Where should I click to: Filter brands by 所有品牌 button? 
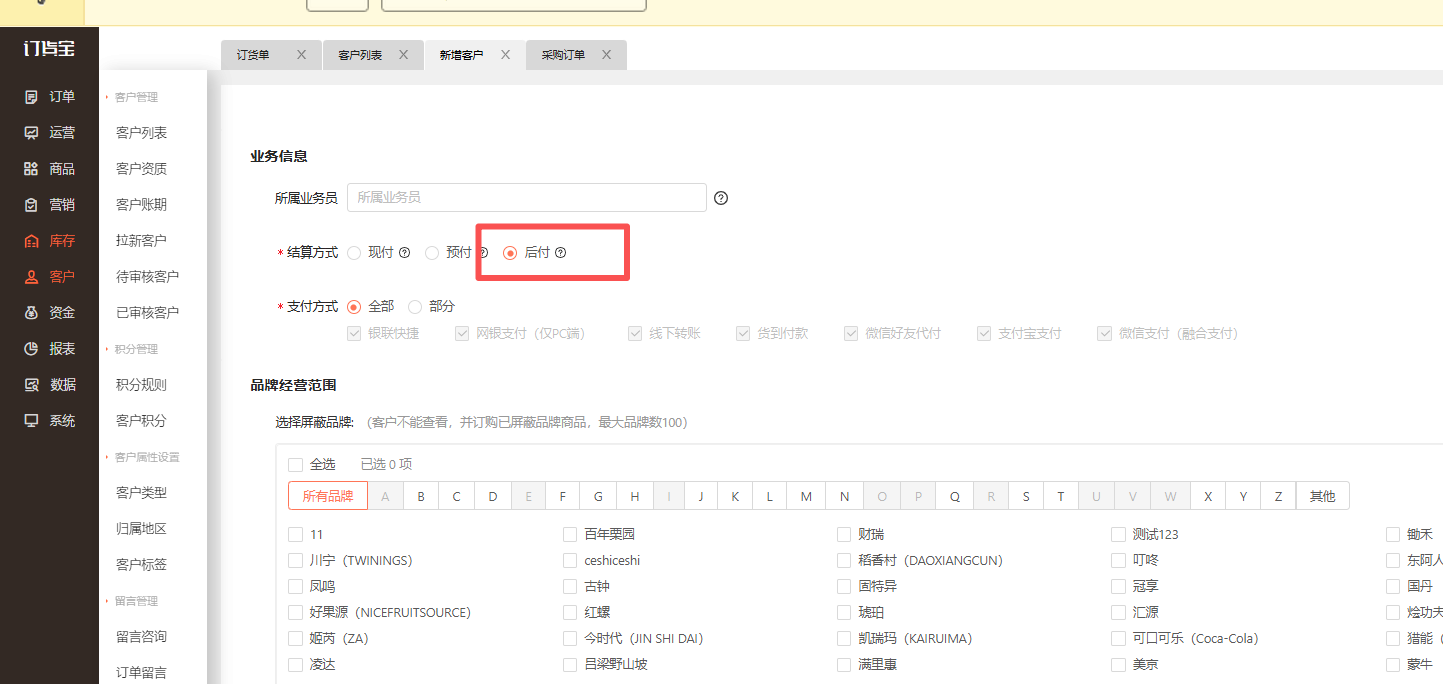pyautogui.click(x=328, y=496)
